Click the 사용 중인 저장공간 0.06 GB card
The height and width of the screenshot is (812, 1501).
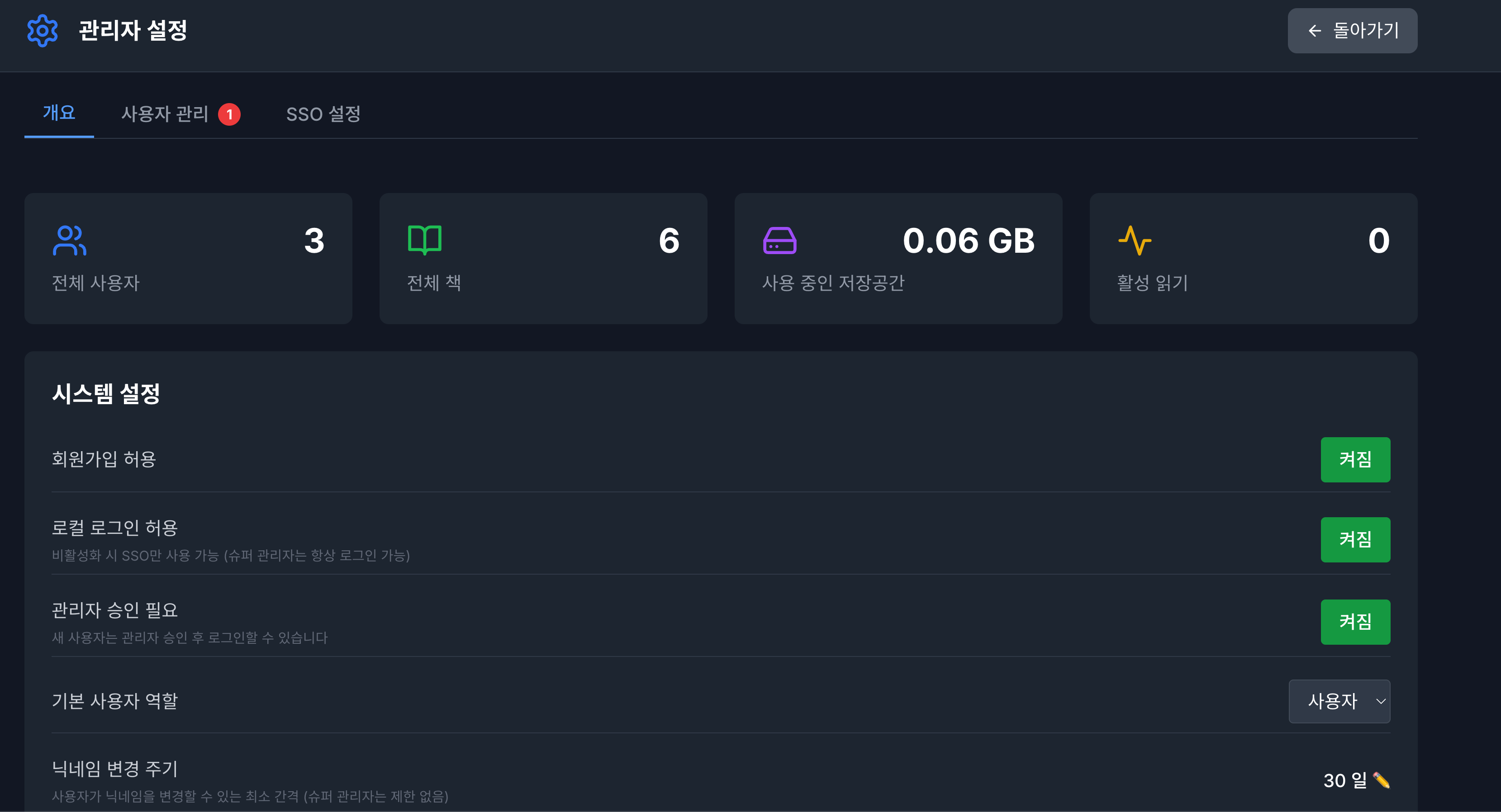coord(898,259)
